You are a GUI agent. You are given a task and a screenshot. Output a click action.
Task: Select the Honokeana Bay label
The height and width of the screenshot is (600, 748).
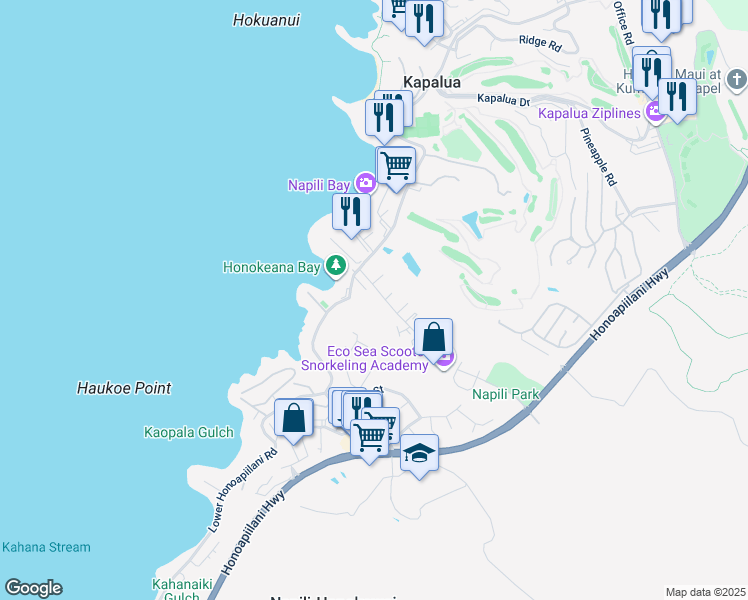(x=271, y=267)
